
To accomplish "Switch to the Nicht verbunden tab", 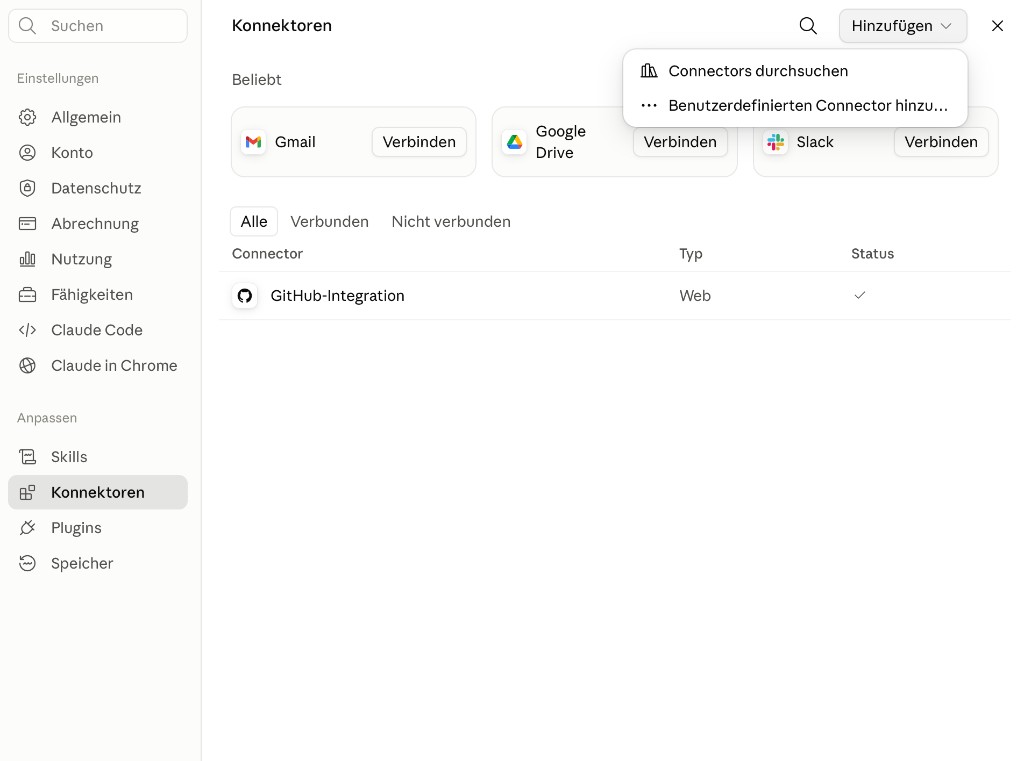I will click(x=451, y=221).
